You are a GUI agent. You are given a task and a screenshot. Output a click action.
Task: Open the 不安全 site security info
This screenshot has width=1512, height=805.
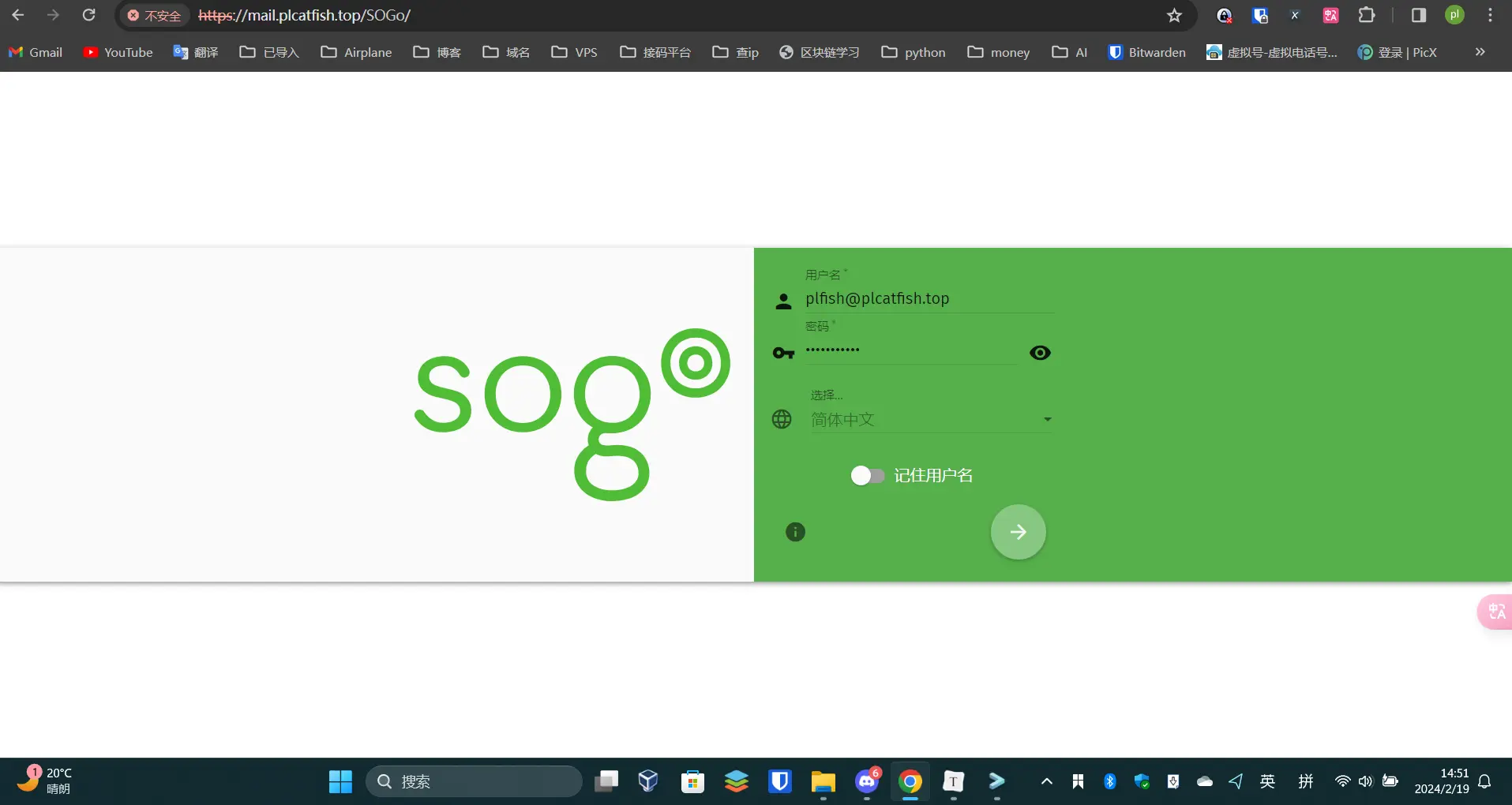pyautogui.click(x=155, y=16)
